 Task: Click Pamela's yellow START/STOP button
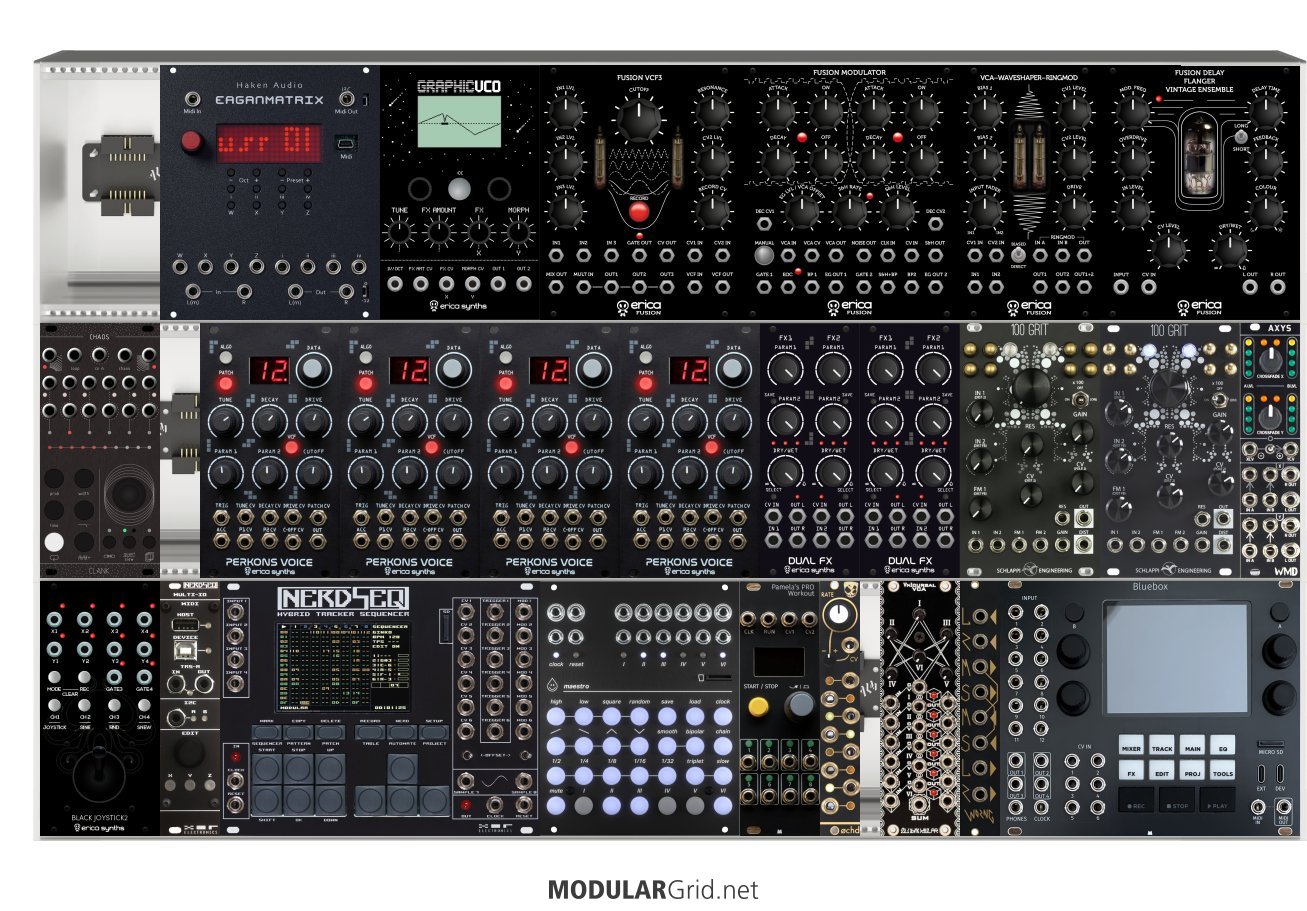(759, 707)
